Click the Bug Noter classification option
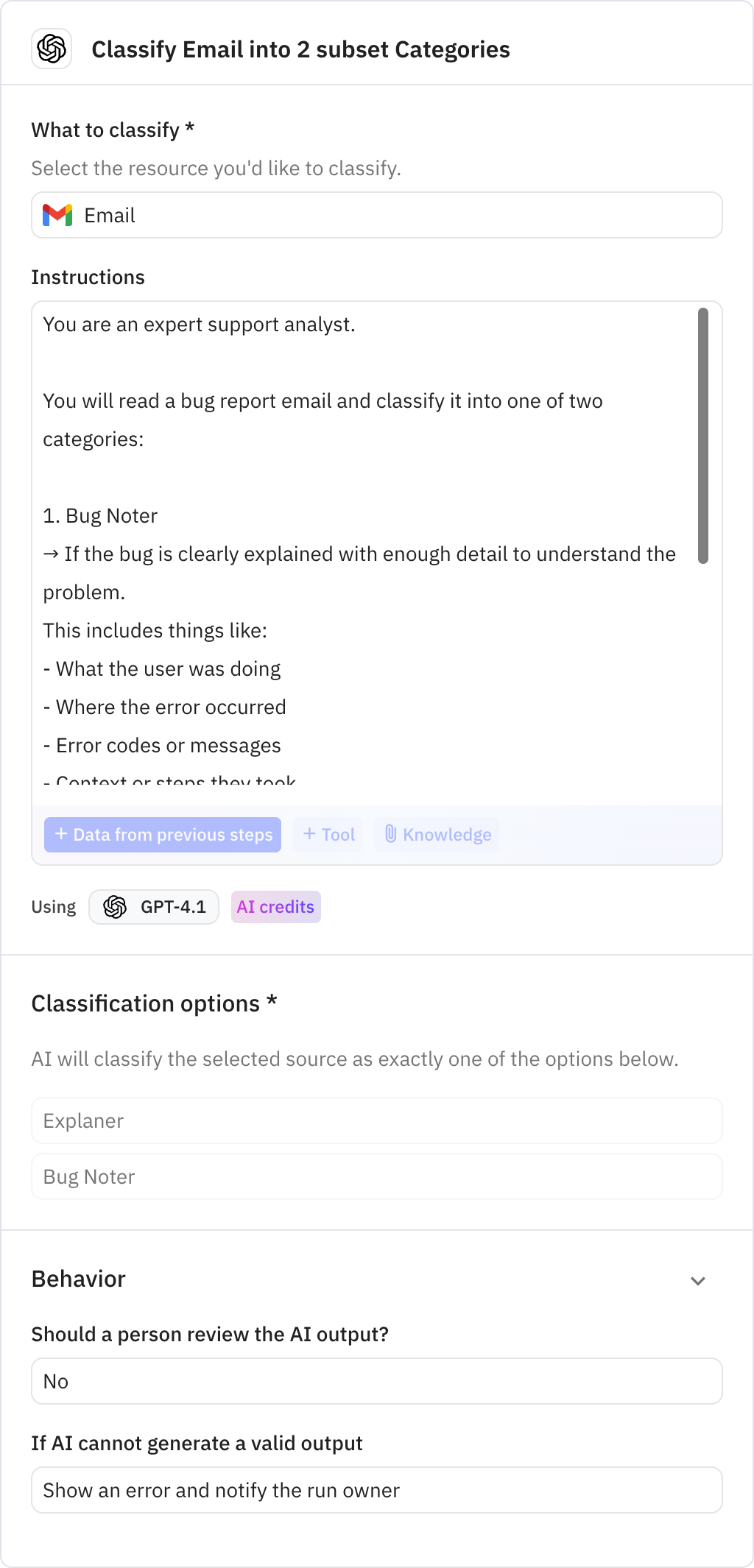 [376, 1176]
